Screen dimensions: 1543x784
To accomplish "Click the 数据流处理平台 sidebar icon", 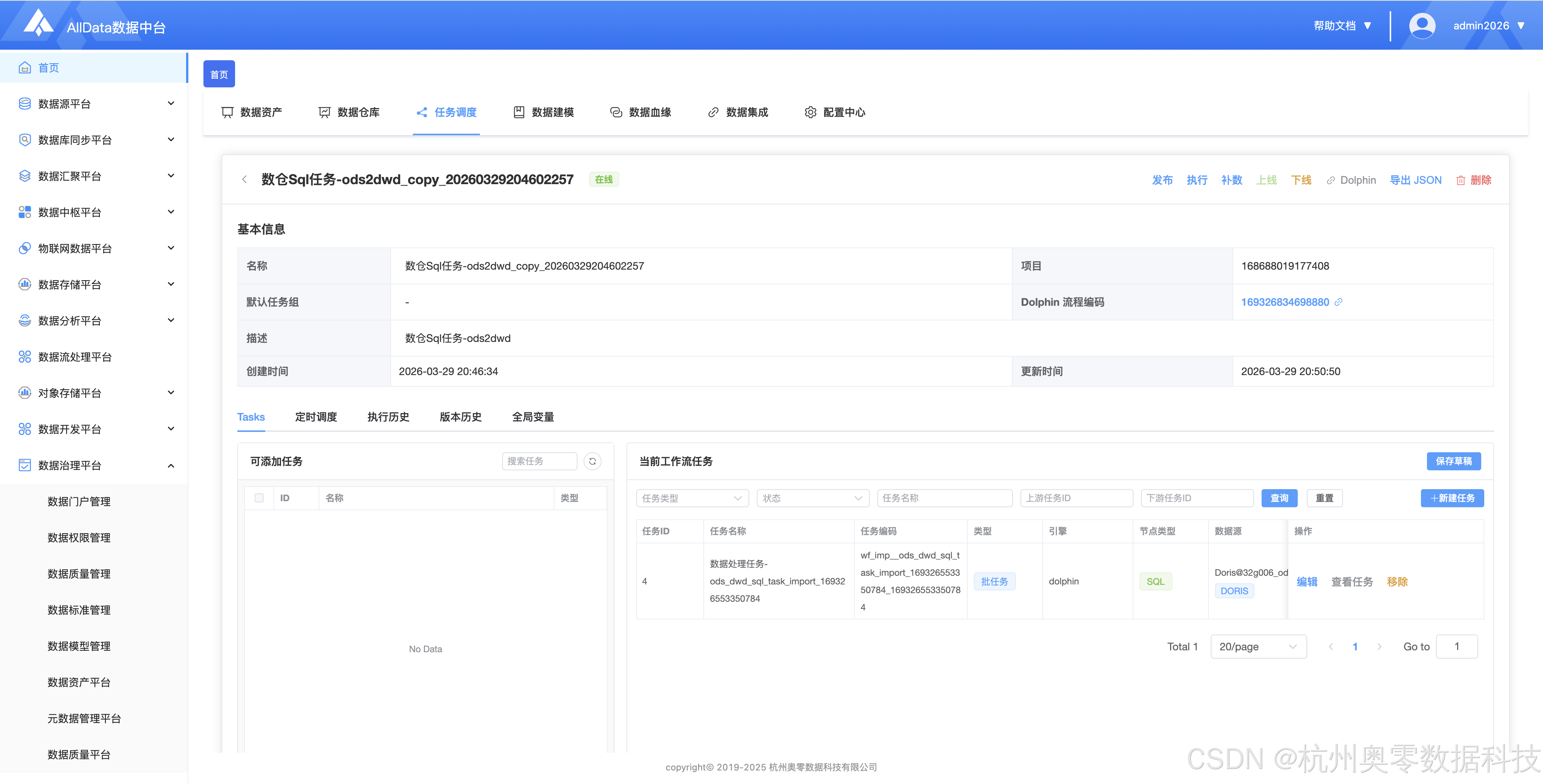I will pyautogui.click(x=24, y=357).
